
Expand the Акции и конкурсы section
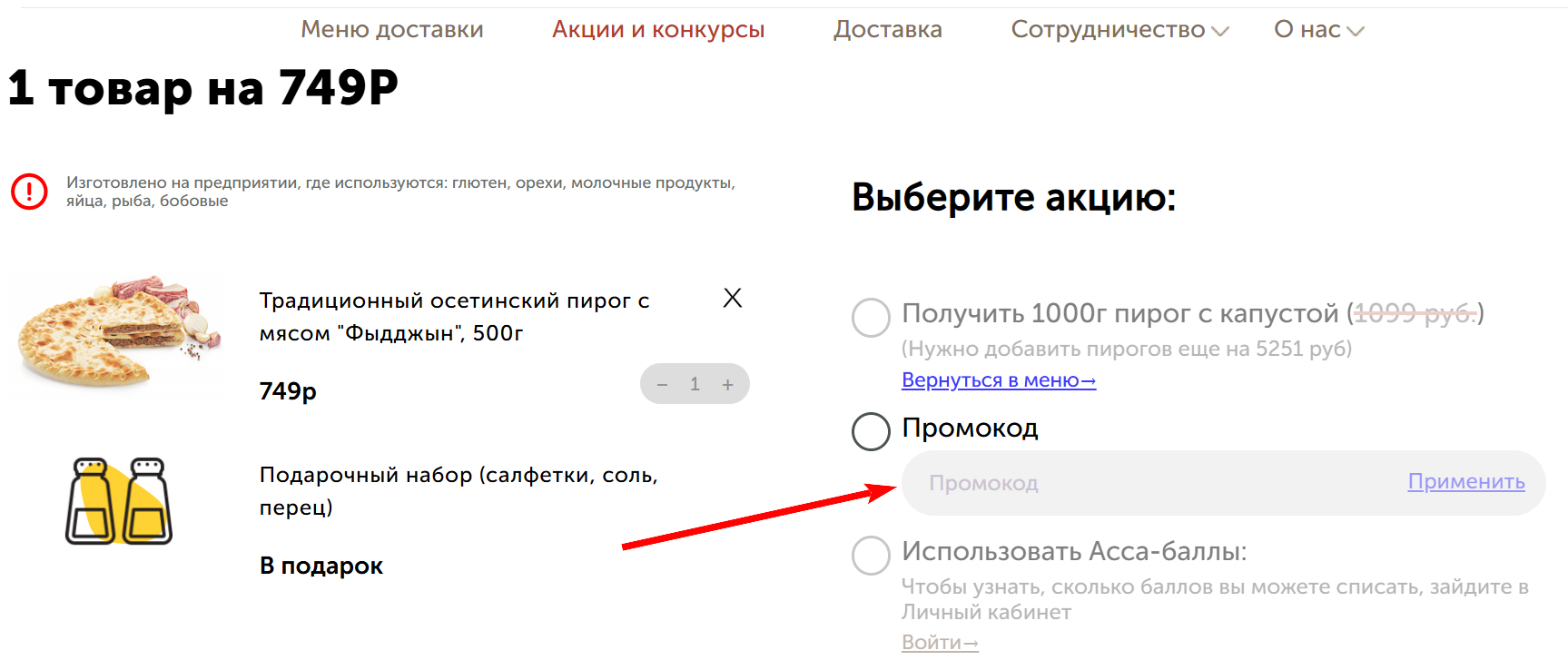coord(658,29)
